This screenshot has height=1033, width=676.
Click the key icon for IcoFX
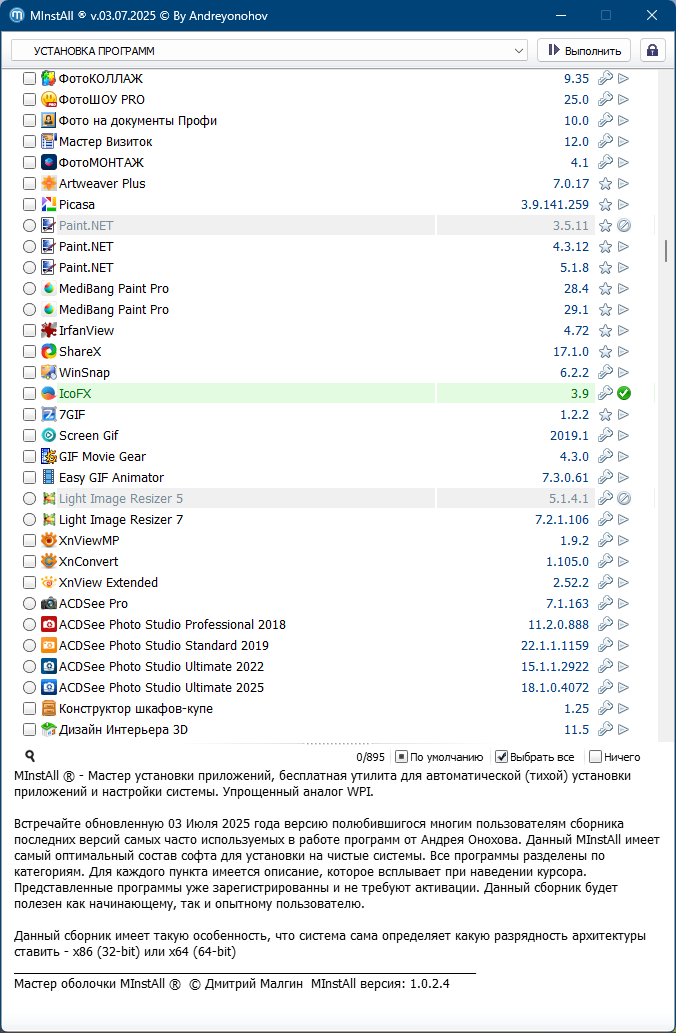(605, 393)
